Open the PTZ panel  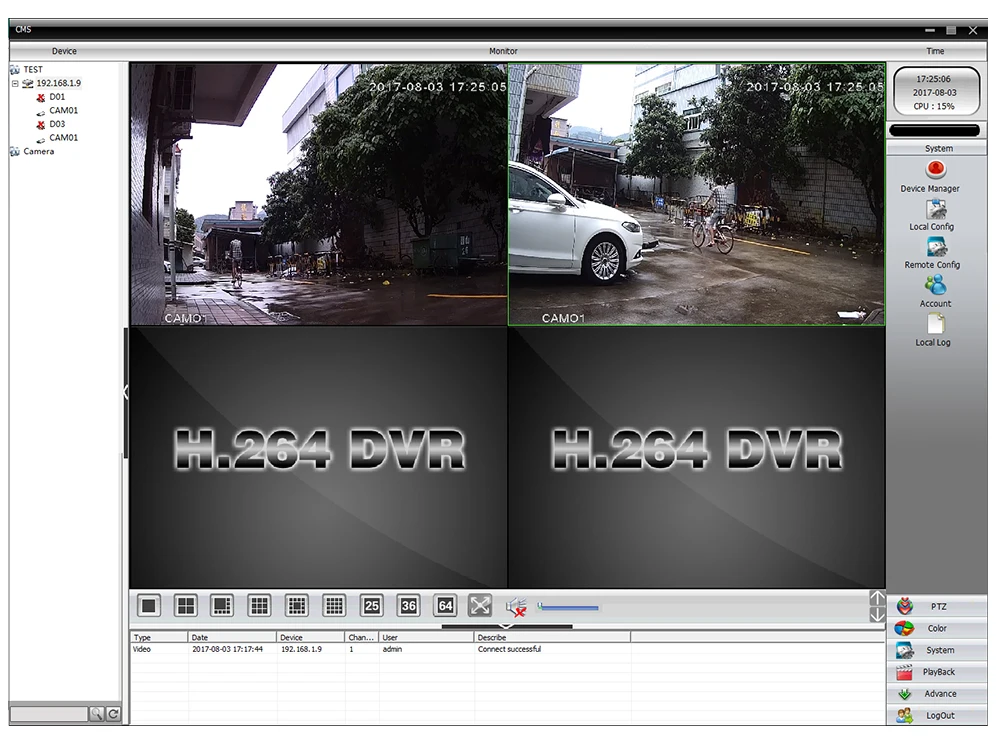(x=936, y=607)
